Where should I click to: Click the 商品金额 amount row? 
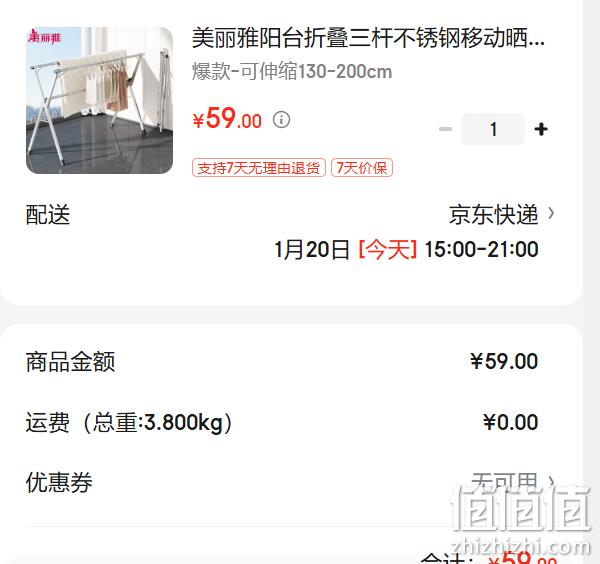282,362
